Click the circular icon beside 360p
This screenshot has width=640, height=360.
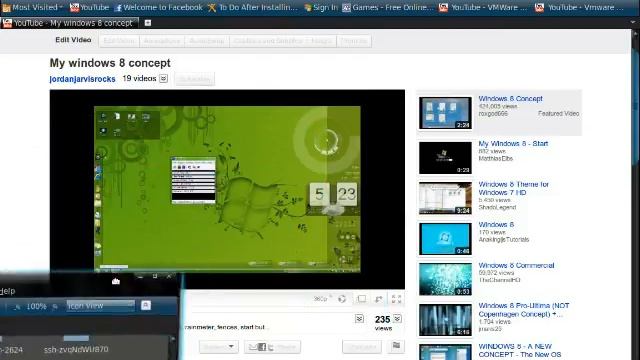[x=342, y=299]
